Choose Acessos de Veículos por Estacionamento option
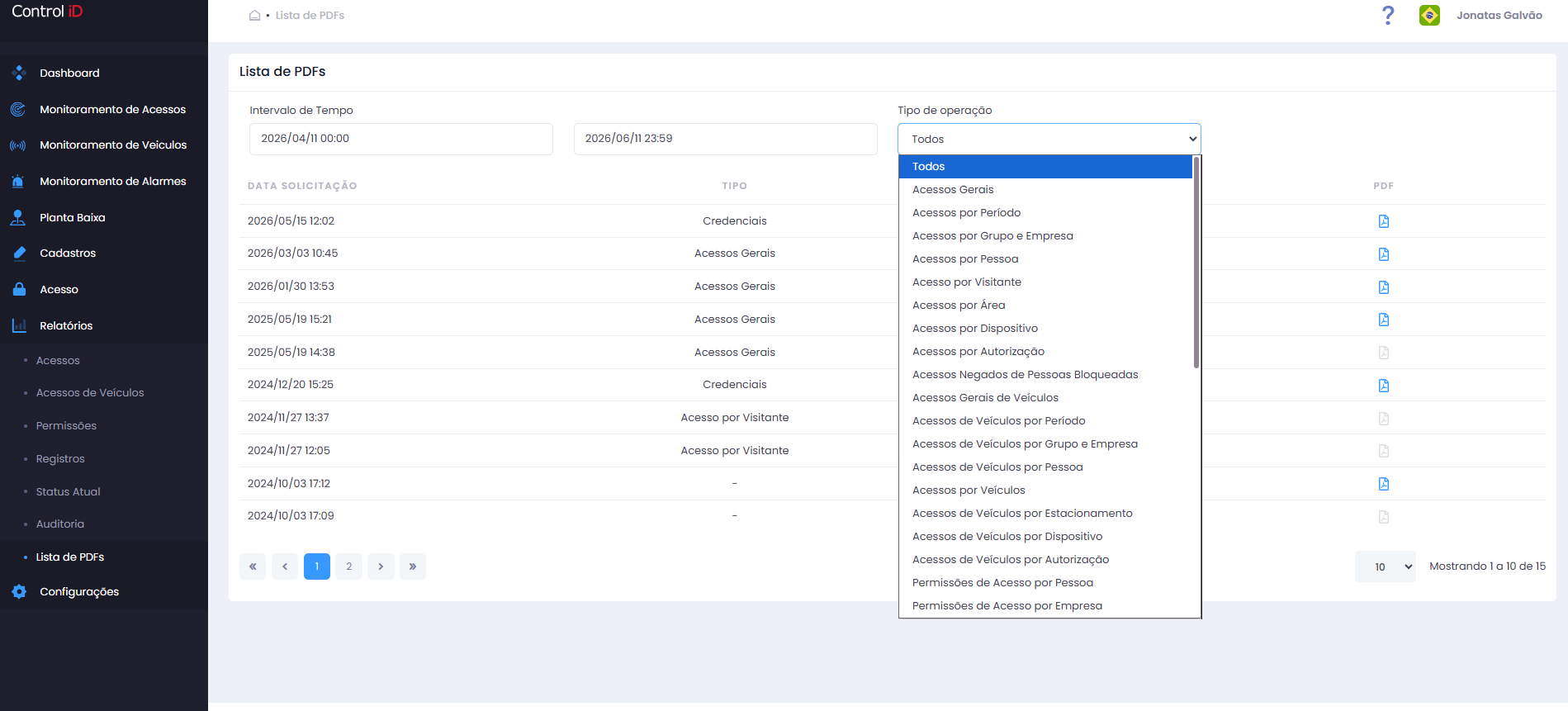The image size is (1568, 711). 1045,513
